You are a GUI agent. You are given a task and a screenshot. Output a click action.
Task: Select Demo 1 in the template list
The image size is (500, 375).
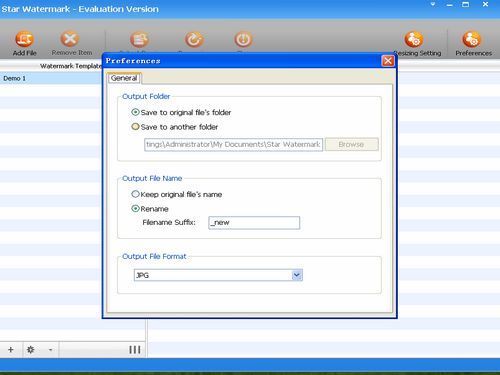coord(51,78)
